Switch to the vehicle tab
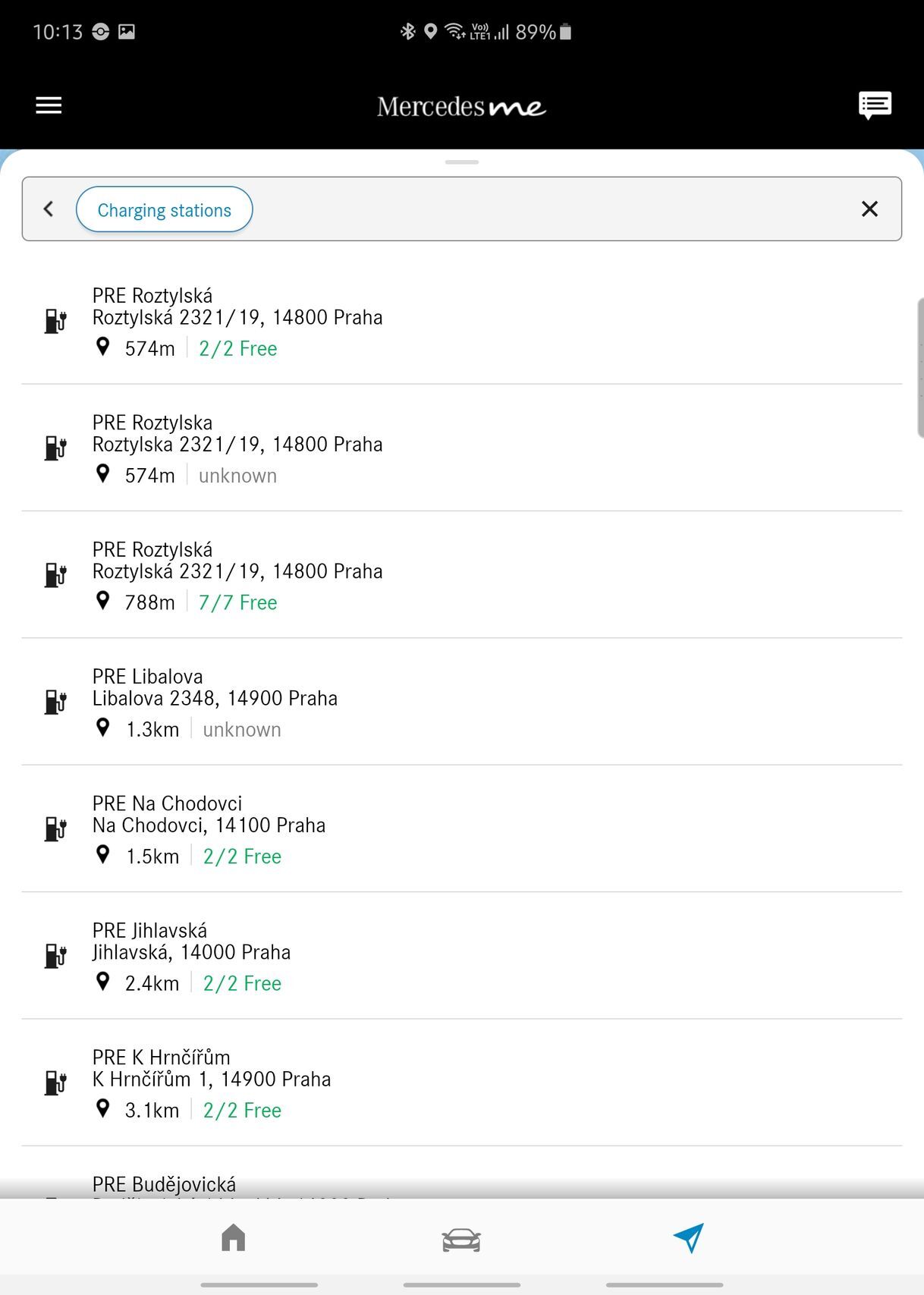Viewport: 924px width, 1295px height. tap(461, 1239)
